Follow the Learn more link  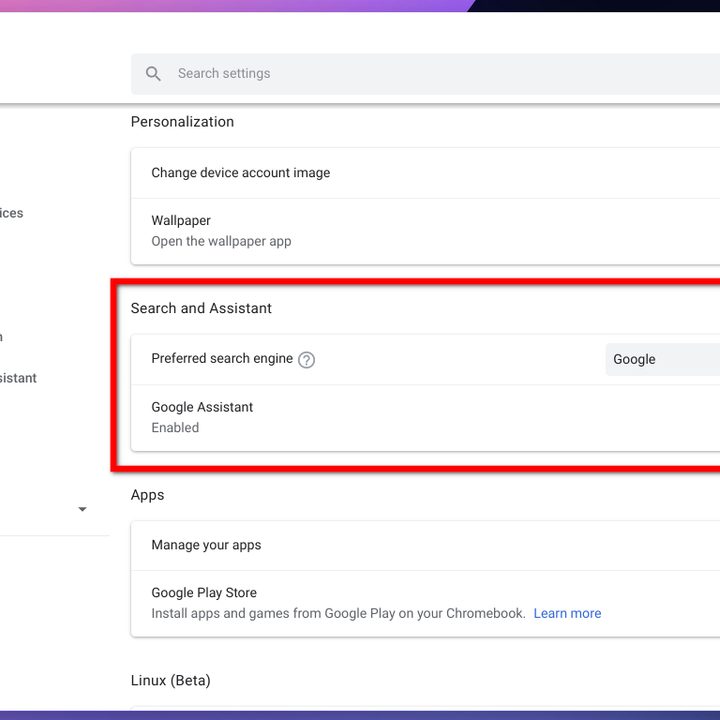tap(567, 613)
